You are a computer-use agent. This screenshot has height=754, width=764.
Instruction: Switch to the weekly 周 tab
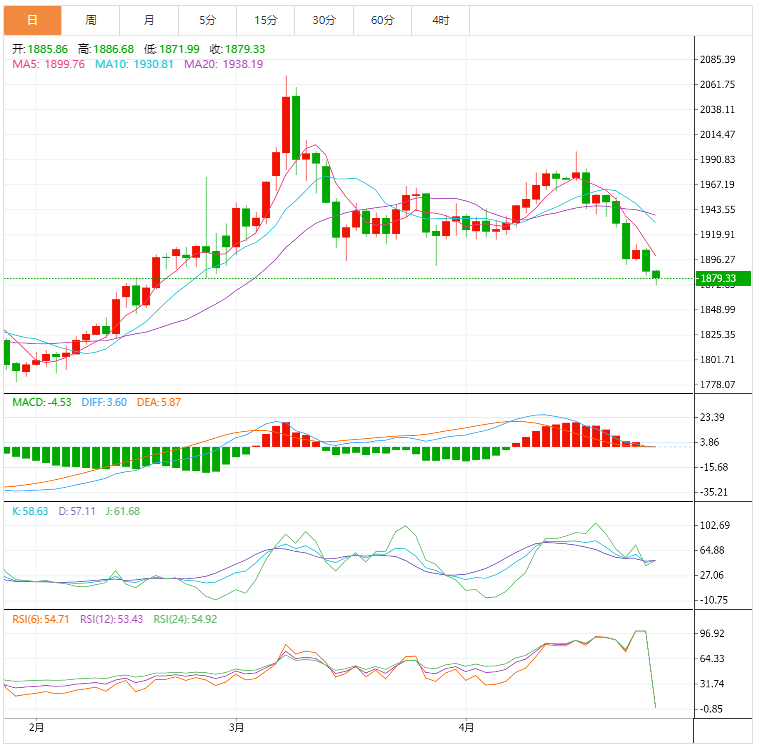91,20
